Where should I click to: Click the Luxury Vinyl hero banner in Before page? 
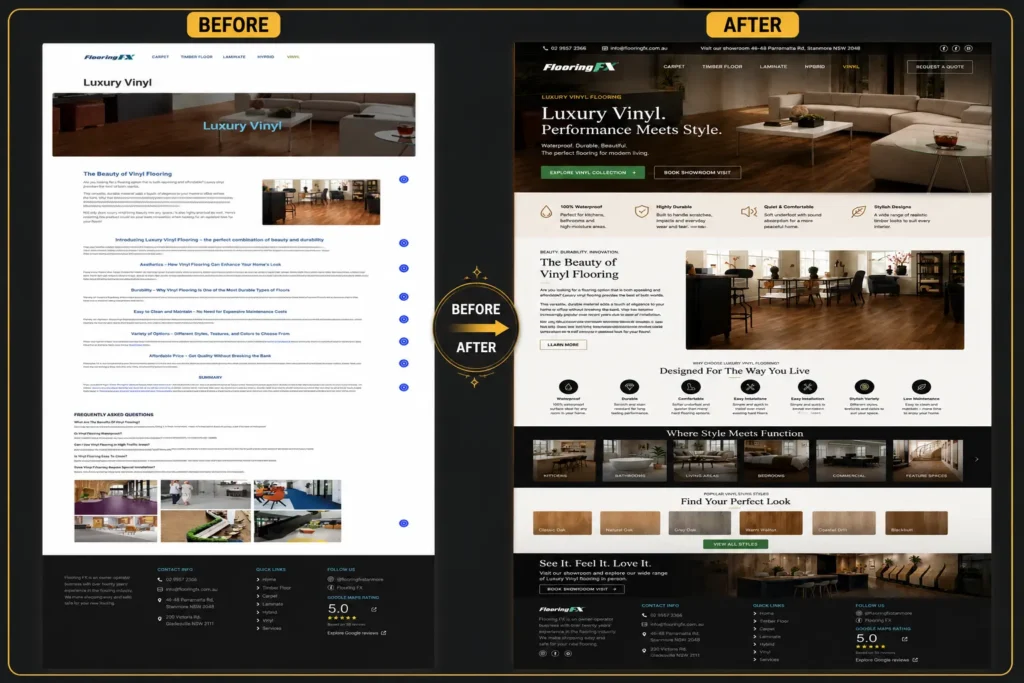point(234,125)
